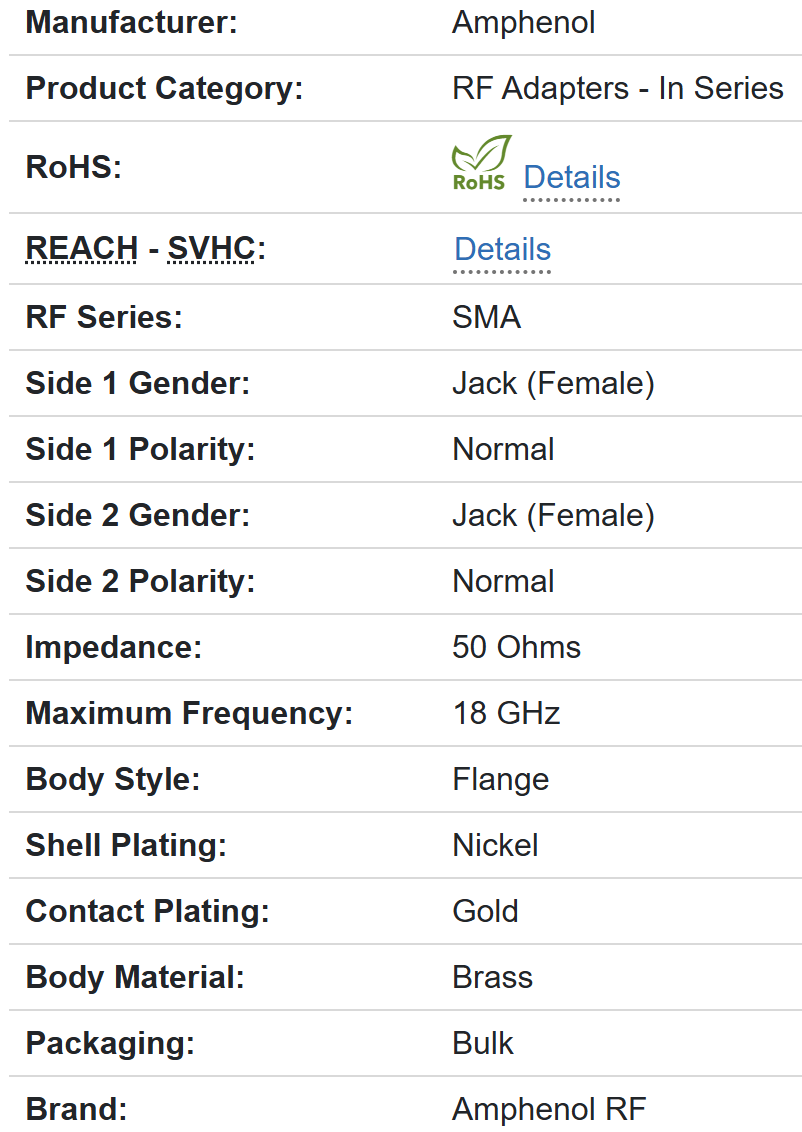802x1132 pixels.
Task: Click the Brass body material value
Action: pyautogui.click(x=492, y=978)
